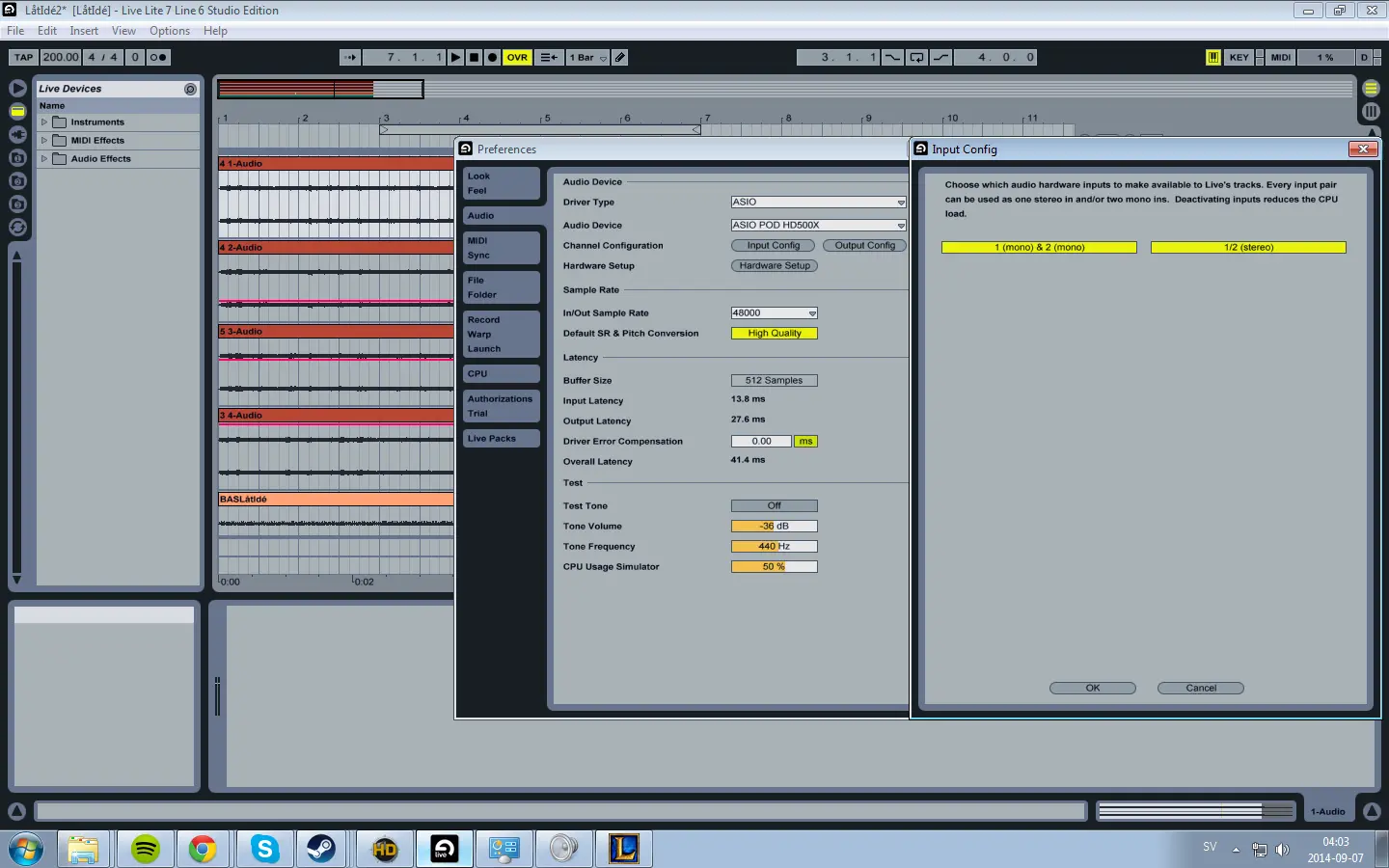The width and height of the screenshot is (1389, 868).
Task: Open File Browser 3
Action: click(x=17, y=203)
